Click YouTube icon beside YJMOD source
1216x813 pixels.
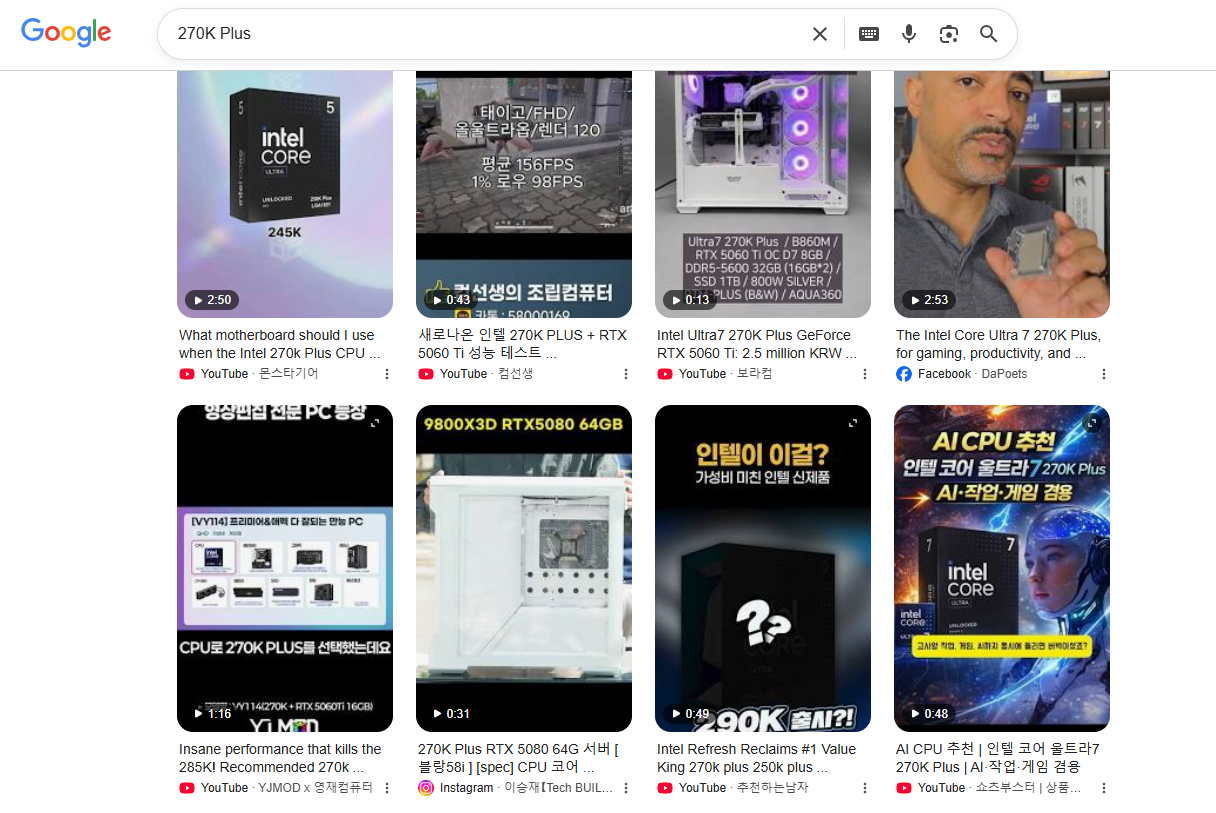[187, 788]
